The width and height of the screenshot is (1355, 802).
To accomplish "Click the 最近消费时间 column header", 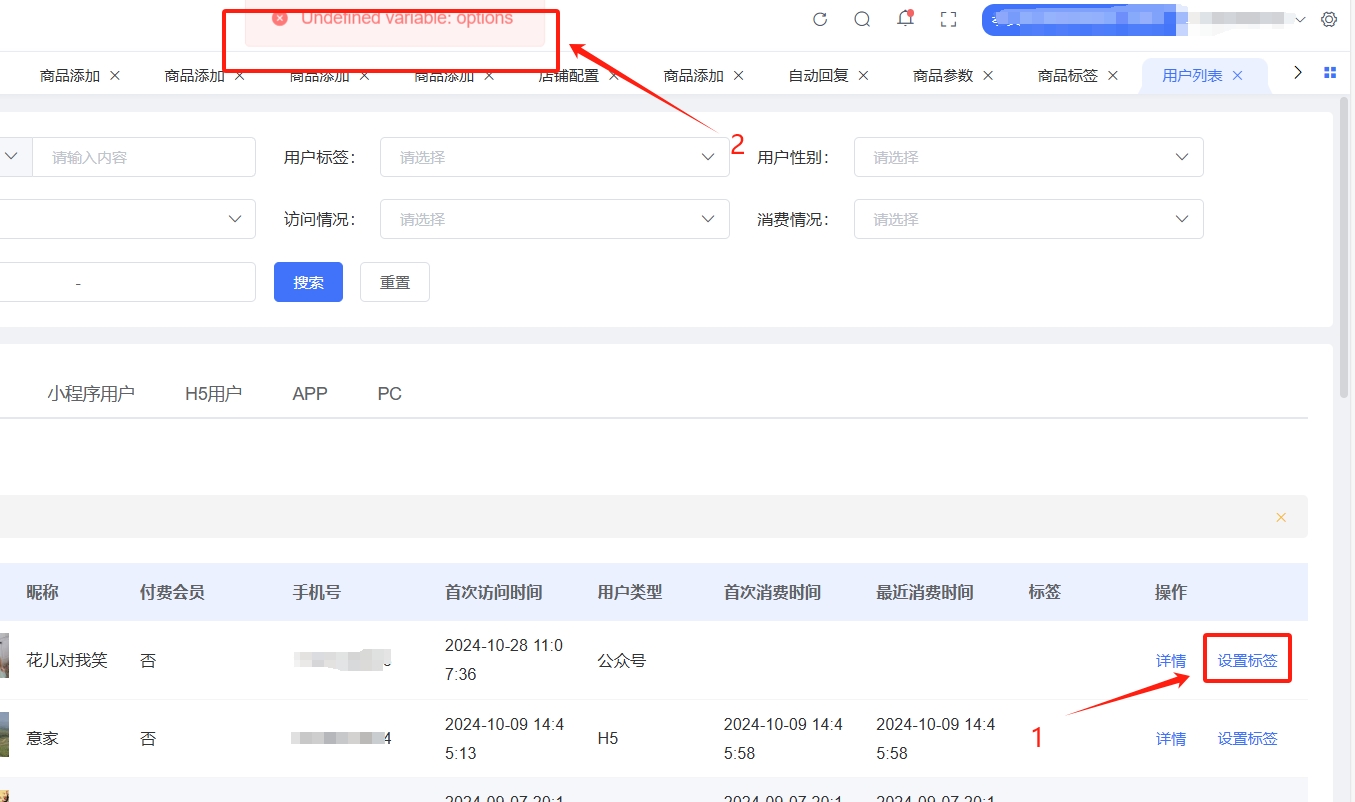I will [924, 592].
